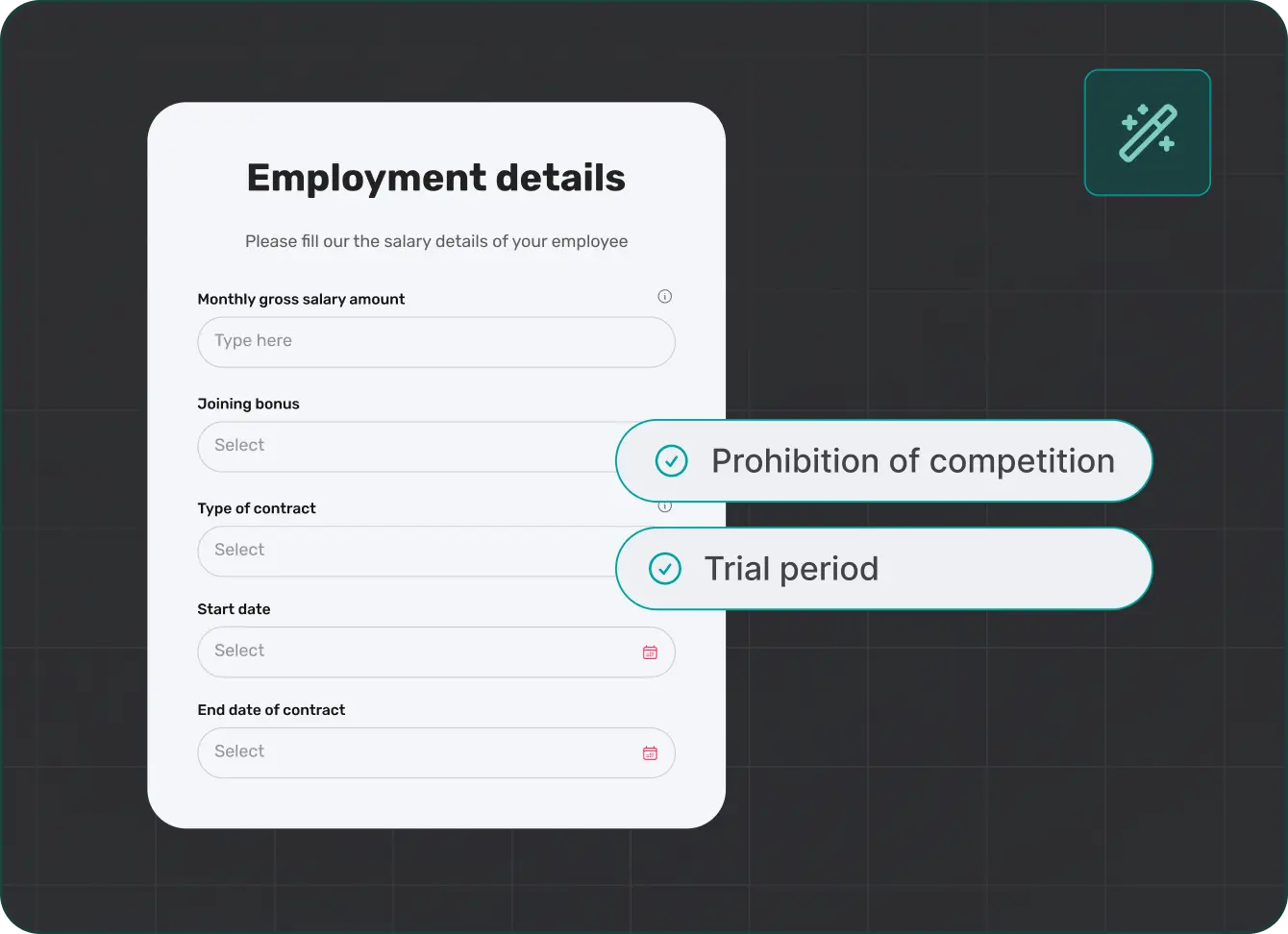Open the Type of contract Select dropdown

pyautogui.click(x=404, y=552)
